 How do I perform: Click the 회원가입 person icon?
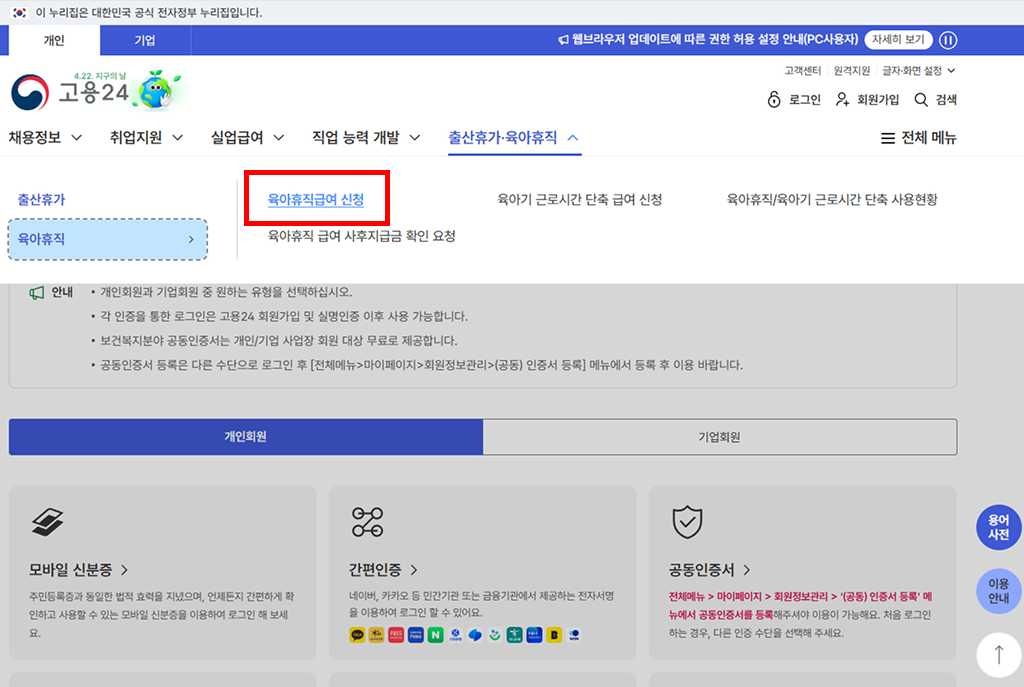[x=842, y=99]
